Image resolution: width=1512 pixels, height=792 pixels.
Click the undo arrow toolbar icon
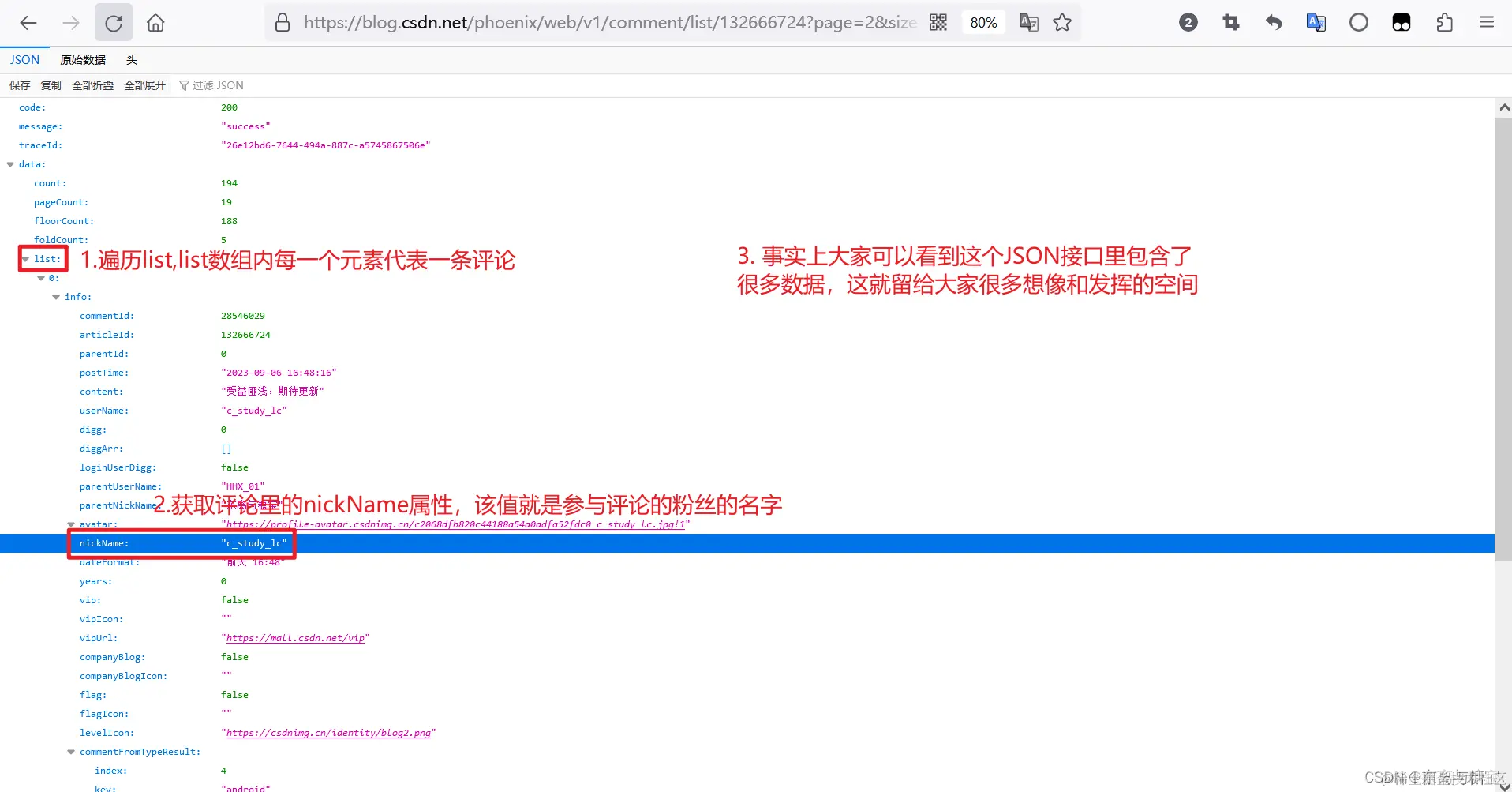pos(1274,23)
